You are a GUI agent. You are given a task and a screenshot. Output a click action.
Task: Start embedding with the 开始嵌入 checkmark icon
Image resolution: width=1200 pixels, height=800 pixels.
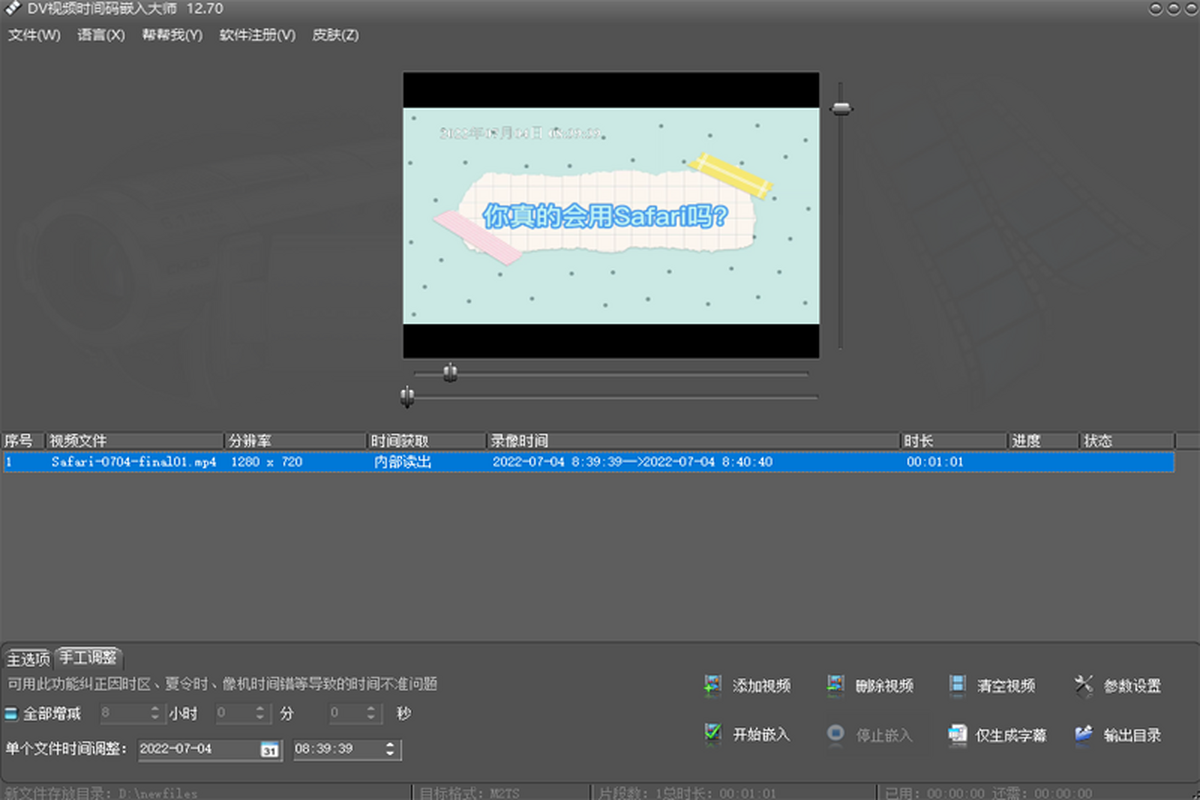pos(713,733)
